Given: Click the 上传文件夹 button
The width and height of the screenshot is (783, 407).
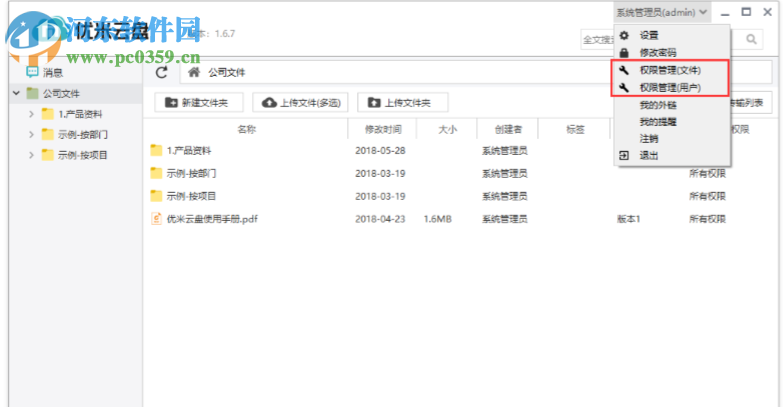Looking at the screenshot, I should 402,102.
